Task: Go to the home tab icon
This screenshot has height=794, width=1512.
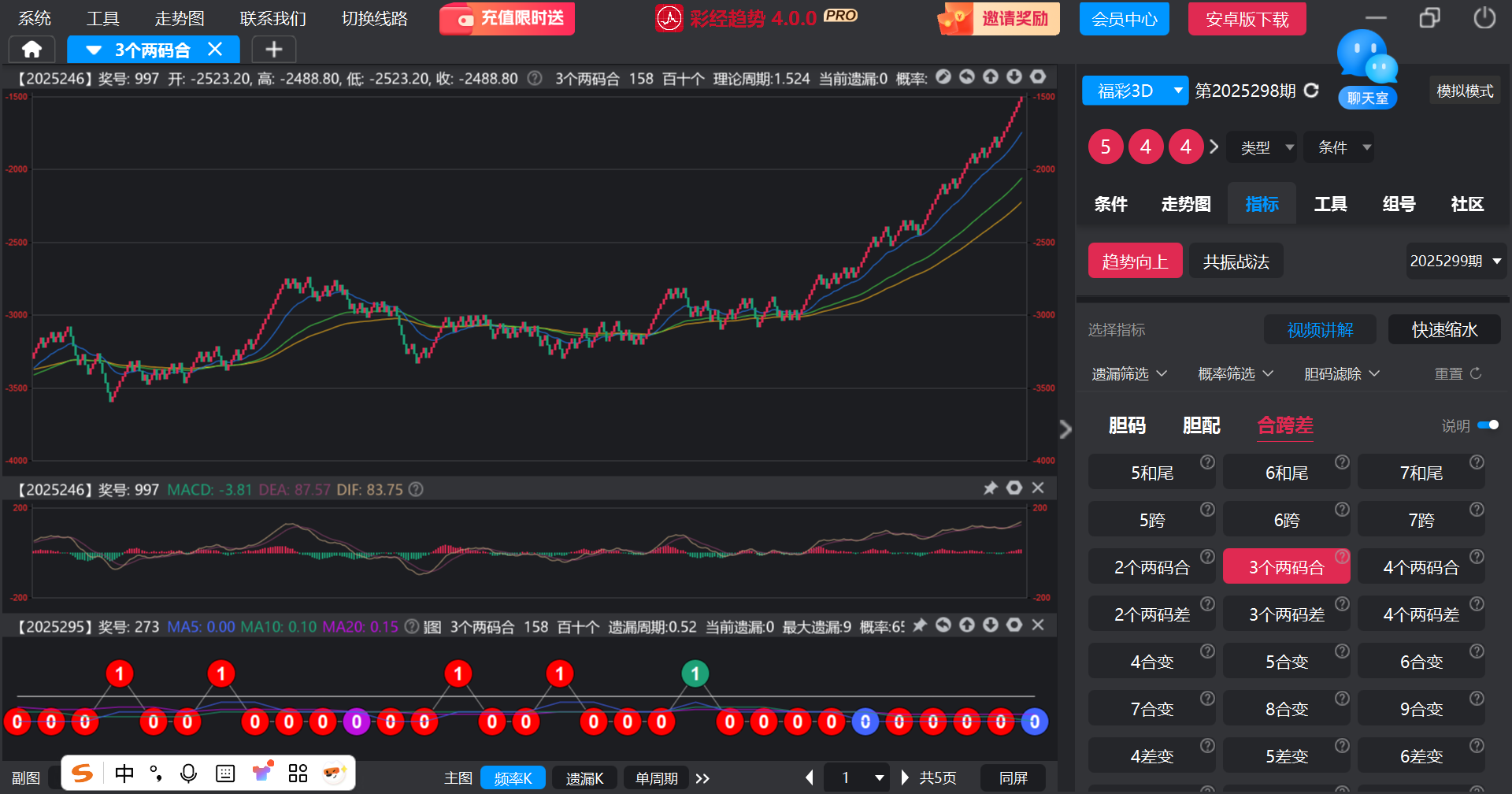Action: [x=31, y=50]
